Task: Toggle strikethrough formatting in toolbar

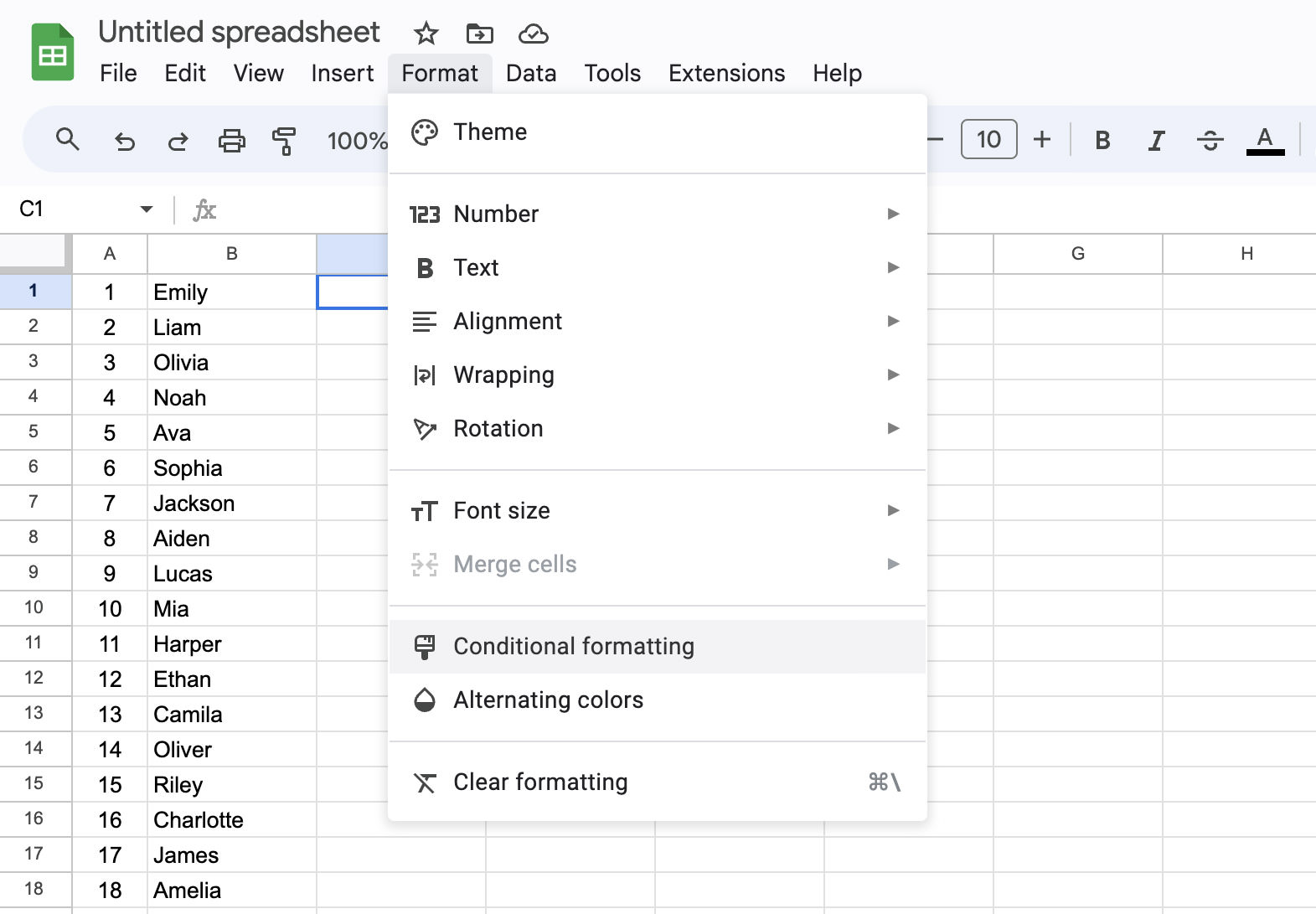Action: pos(1210,140)
